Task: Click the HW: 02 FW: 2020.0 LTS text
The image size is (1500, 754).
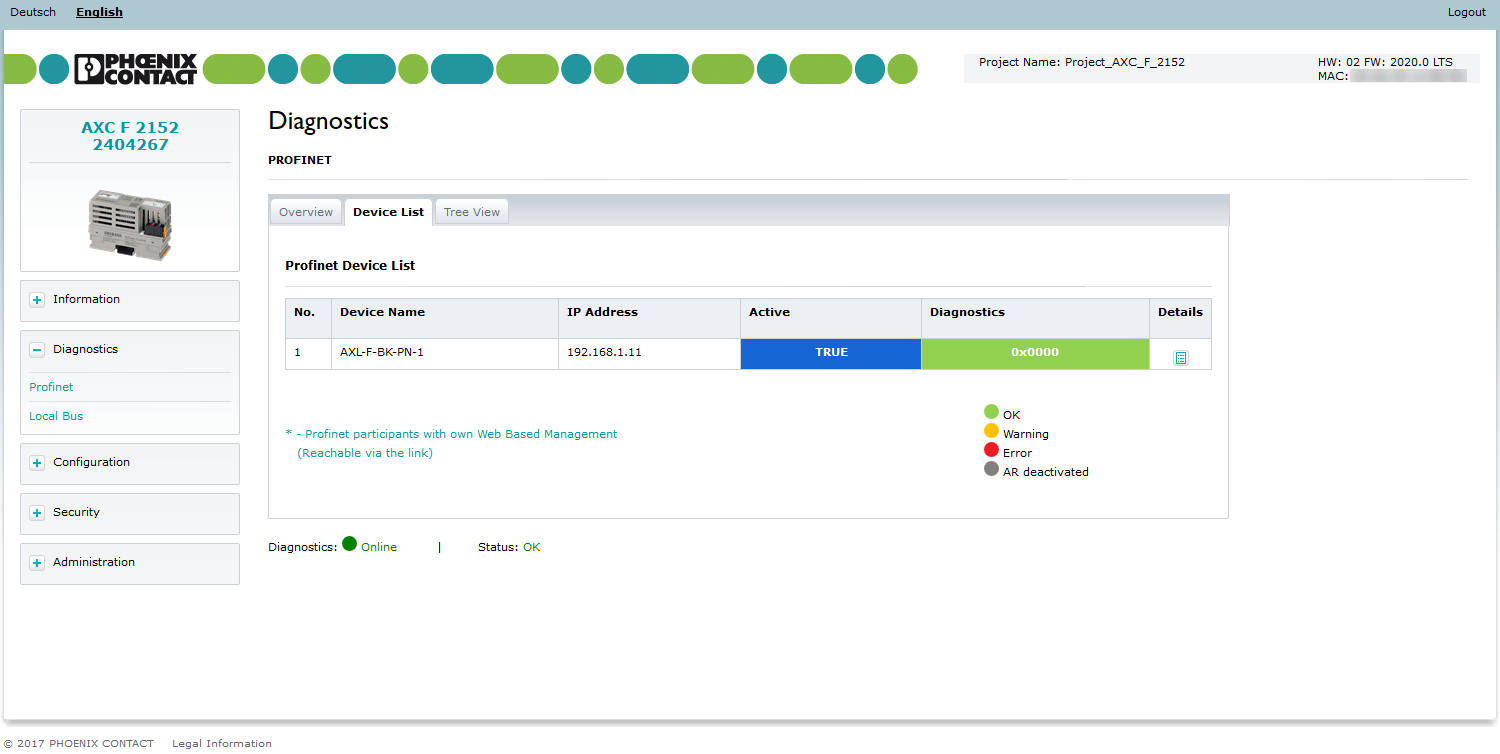Action: click(x=1385, y=62)
